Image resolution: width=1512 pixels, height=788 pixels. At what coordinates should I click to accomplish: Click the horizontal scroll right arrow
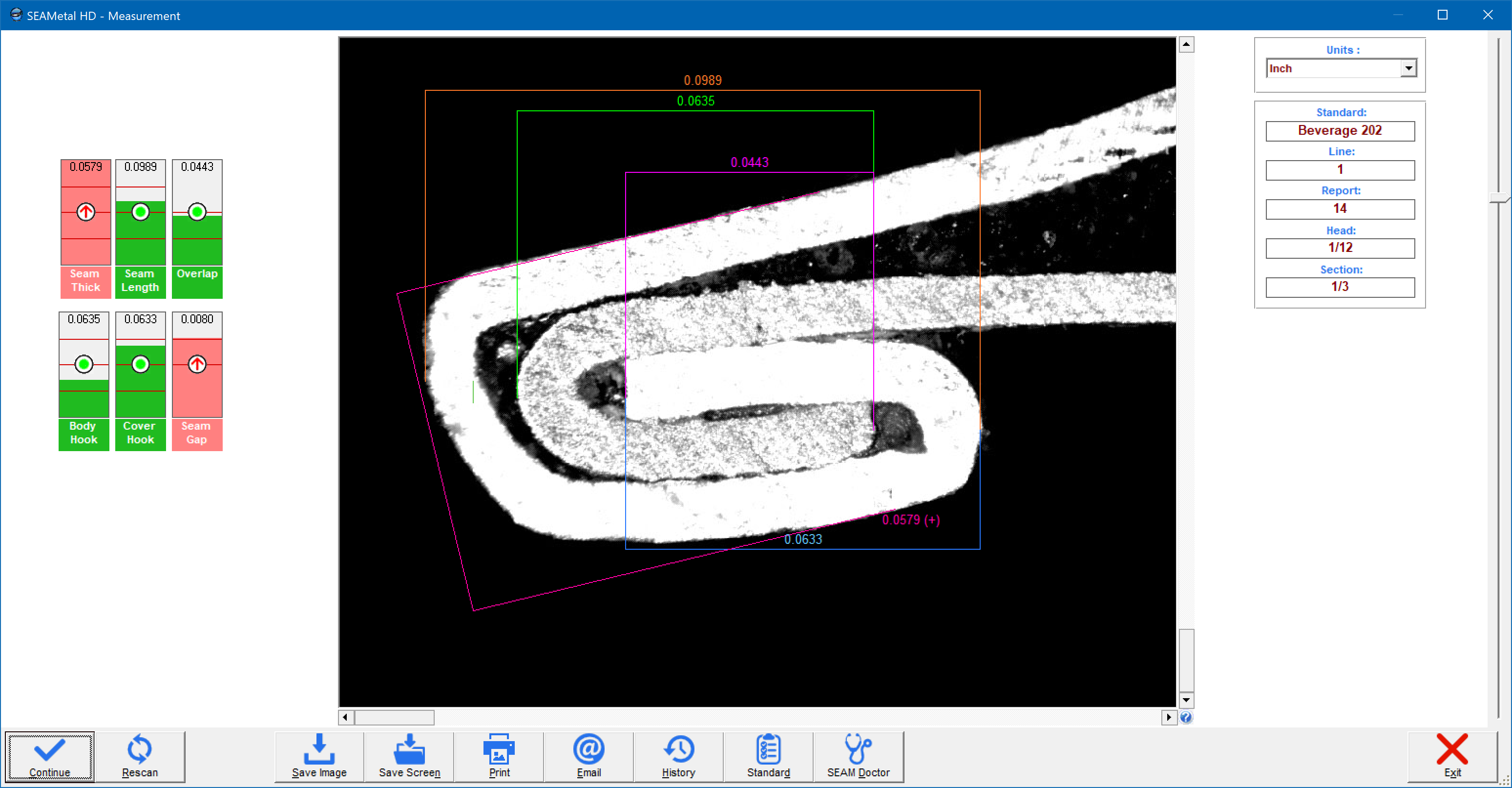(x=1169, y=717)
